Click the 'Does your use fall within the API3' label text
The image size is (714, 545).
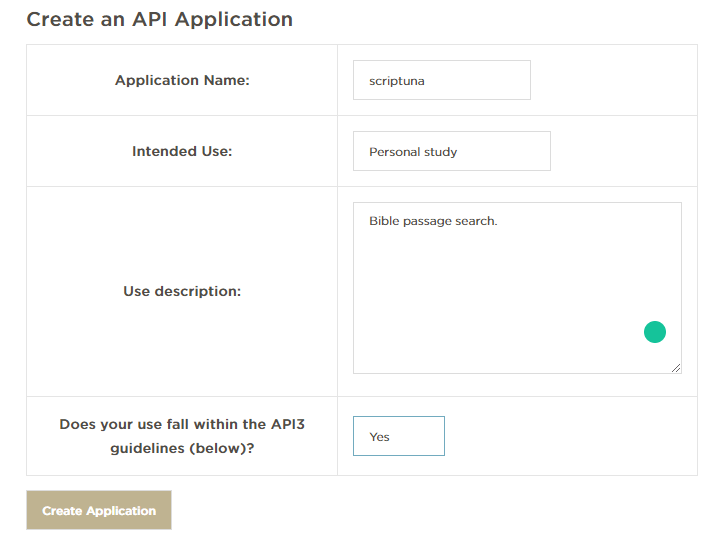click(x=182, y=424)
